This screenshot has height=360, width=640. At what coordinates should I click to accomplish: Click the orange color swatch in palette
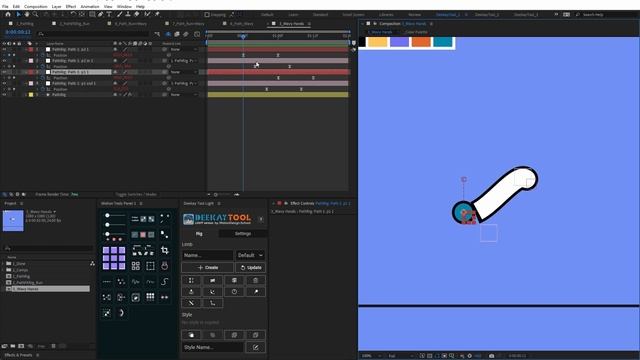(x=421, y=42)
